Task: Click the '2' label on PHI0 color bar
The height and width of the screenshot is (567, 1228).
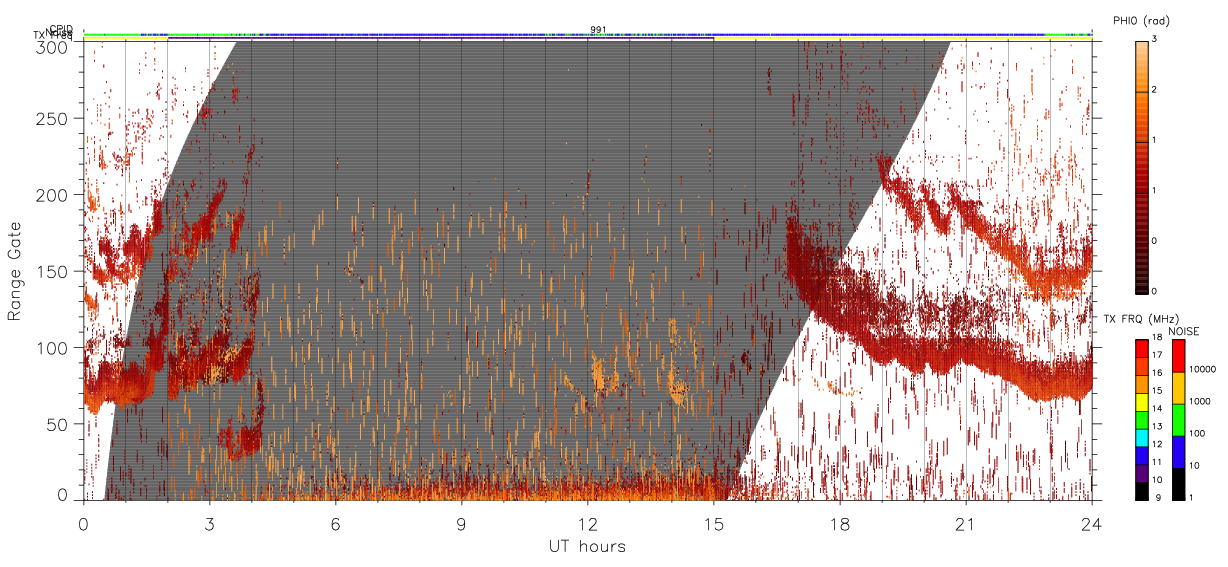Action: click(1155, 90)
